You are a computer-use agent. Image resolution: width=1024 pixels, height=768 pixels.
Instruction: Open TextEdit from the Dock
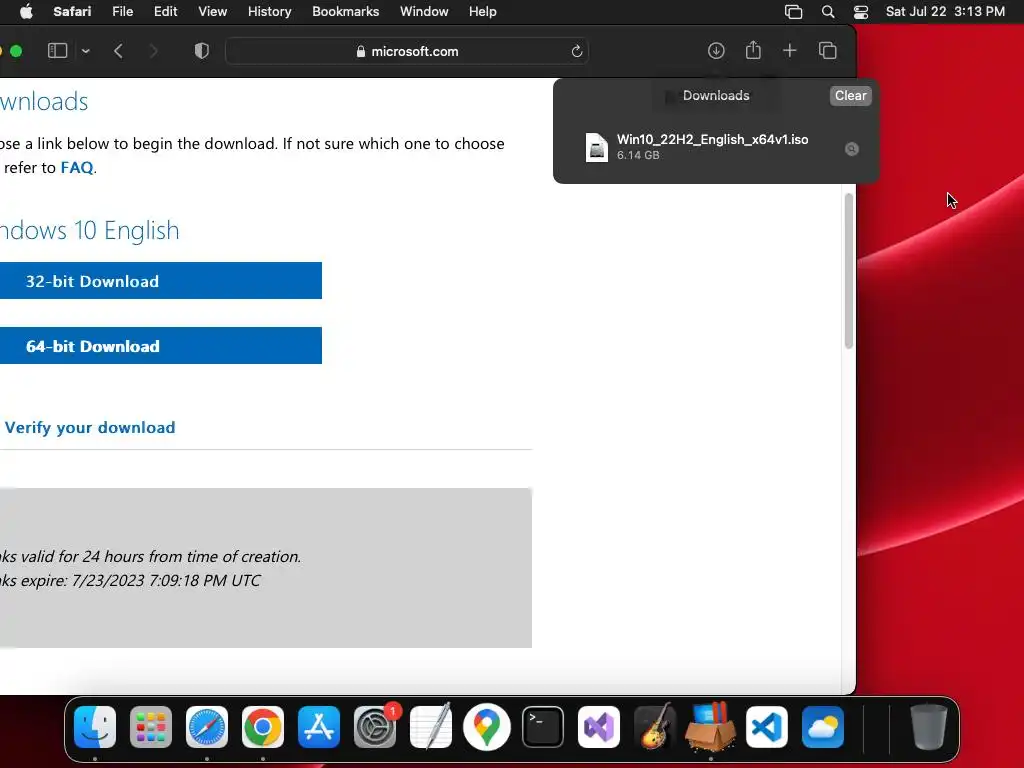(x=431, y=726)
